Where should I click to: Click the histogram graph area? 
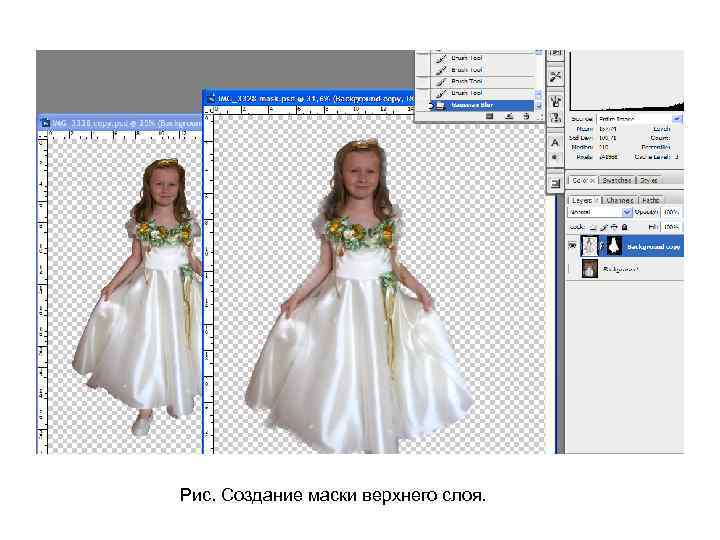(x=627, y=81)
